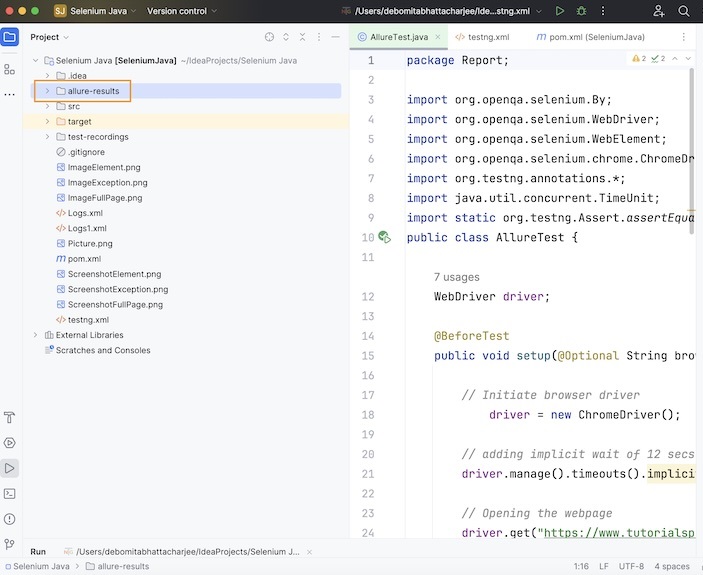
Task: Select the ScreenshotElement.png file
Action: (114, 274)
